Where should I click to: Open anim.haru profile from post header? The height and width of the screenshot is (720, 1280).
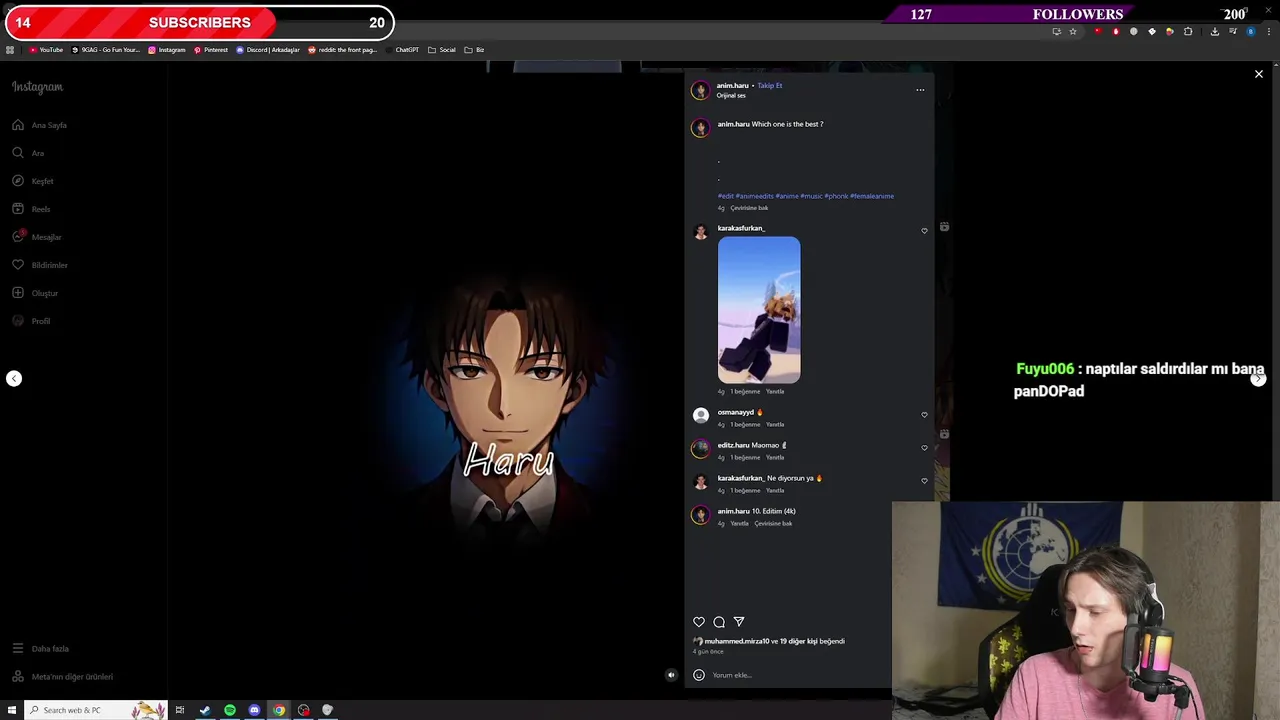[732, 85]
